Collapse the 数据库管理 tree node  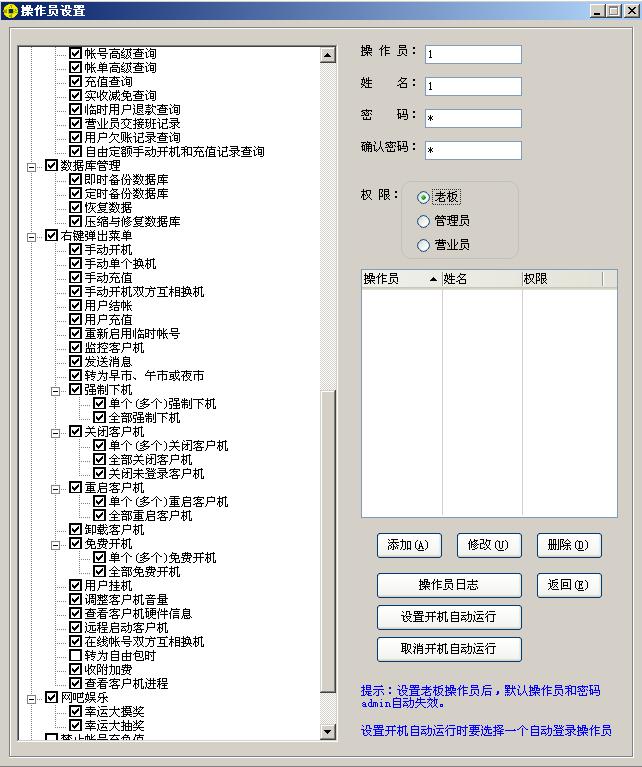pyautogui.click(x=31, y=167)
